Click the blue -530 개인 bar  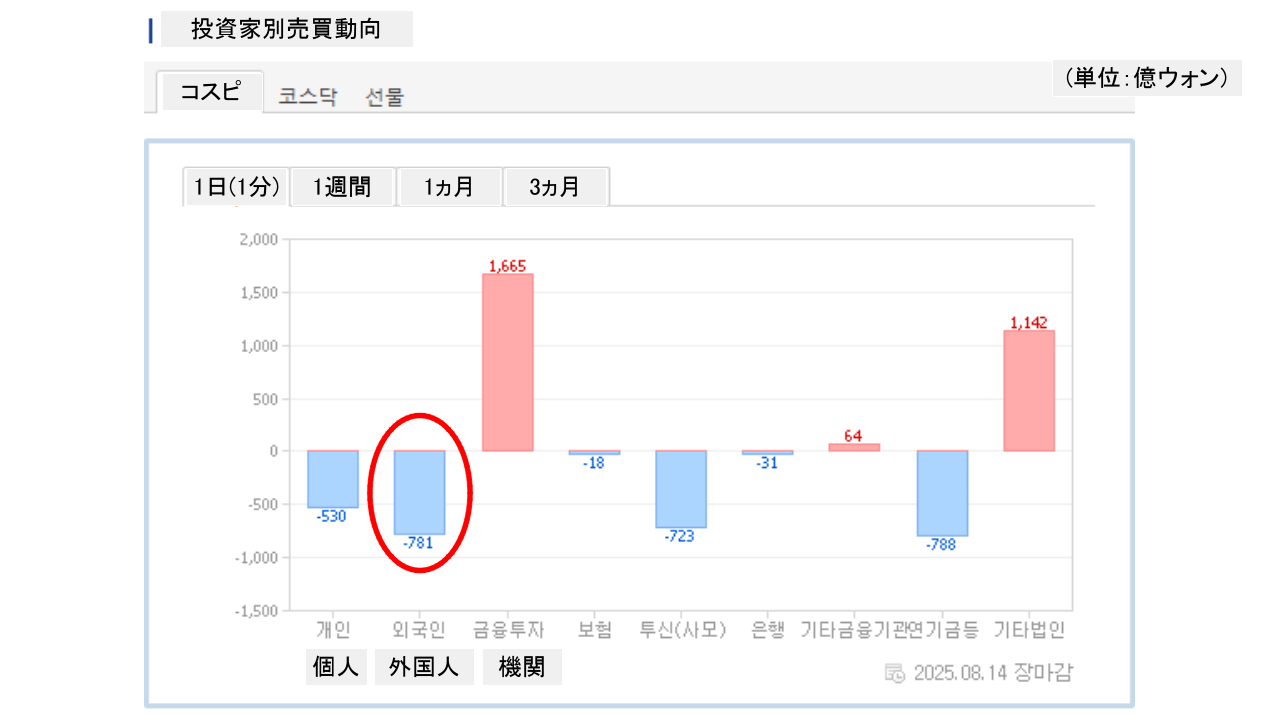[x=333, y=479]
